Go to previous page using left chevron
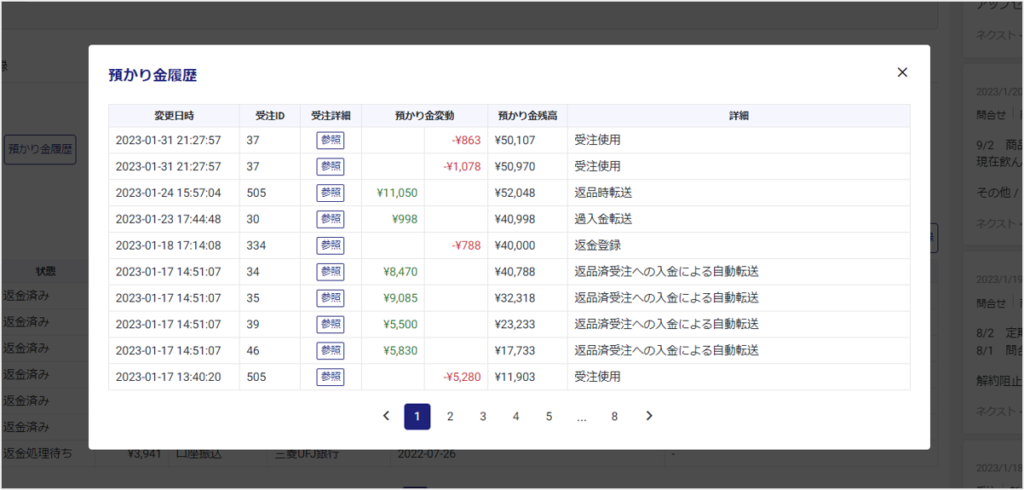Screen dimensions: 1024x490 click(x=386, y=416)
